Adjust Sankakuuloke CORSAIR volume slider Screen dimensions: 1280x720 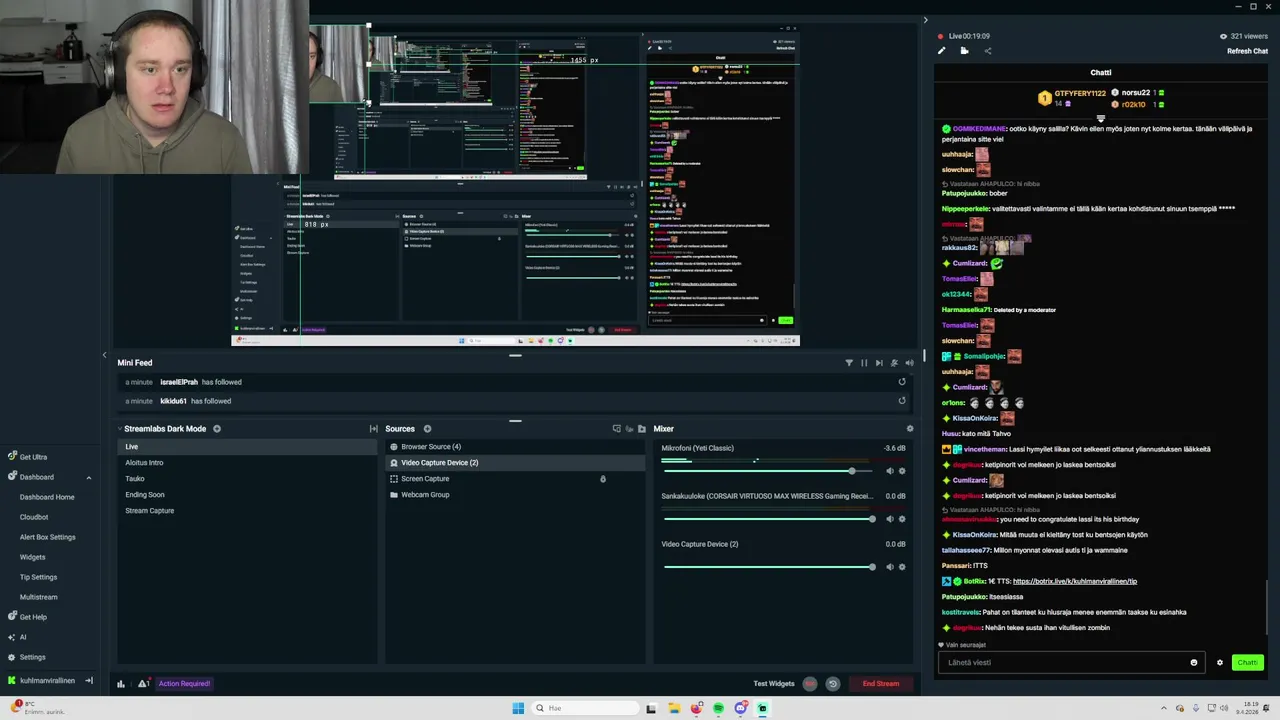click(768, 519)
